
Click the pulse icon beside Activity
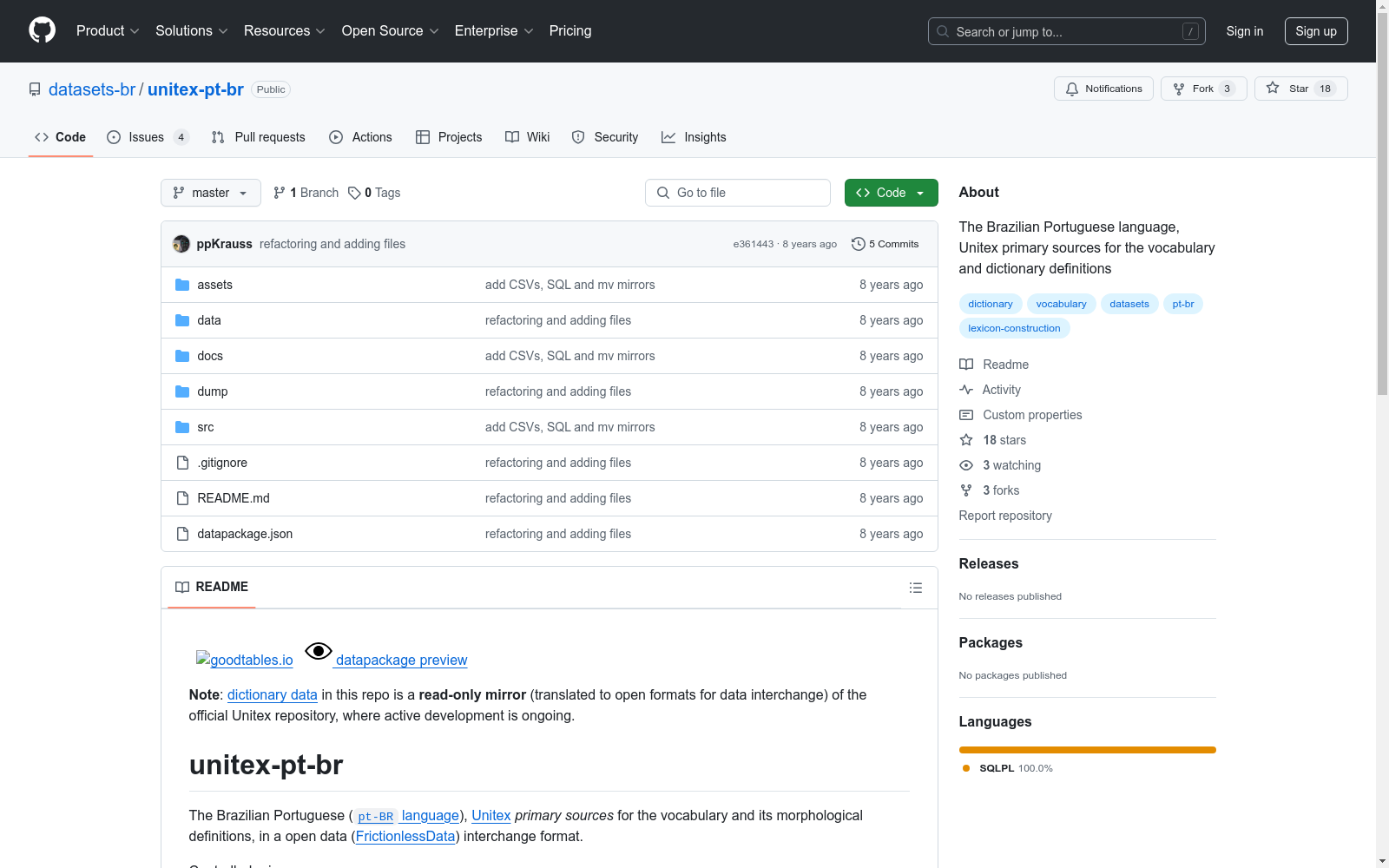(966, 390)
